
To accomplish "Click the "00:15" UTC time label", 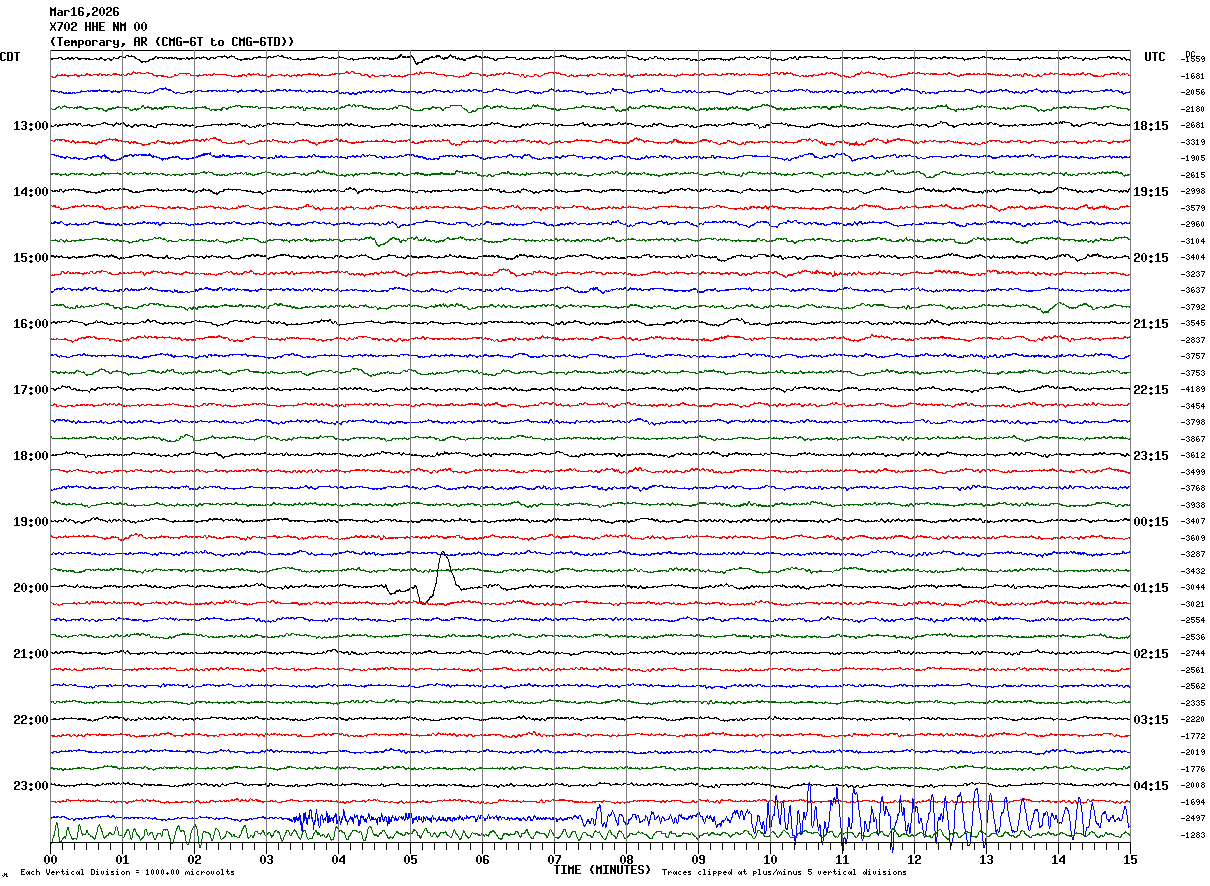I will tap(1151, 522).
